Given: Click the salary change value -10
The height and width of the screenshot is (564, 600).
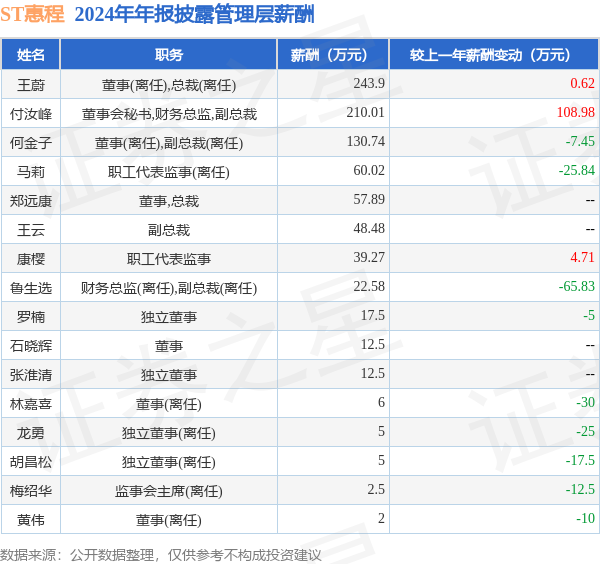Looking at the screenshot, I should click(x=585, y=518).
